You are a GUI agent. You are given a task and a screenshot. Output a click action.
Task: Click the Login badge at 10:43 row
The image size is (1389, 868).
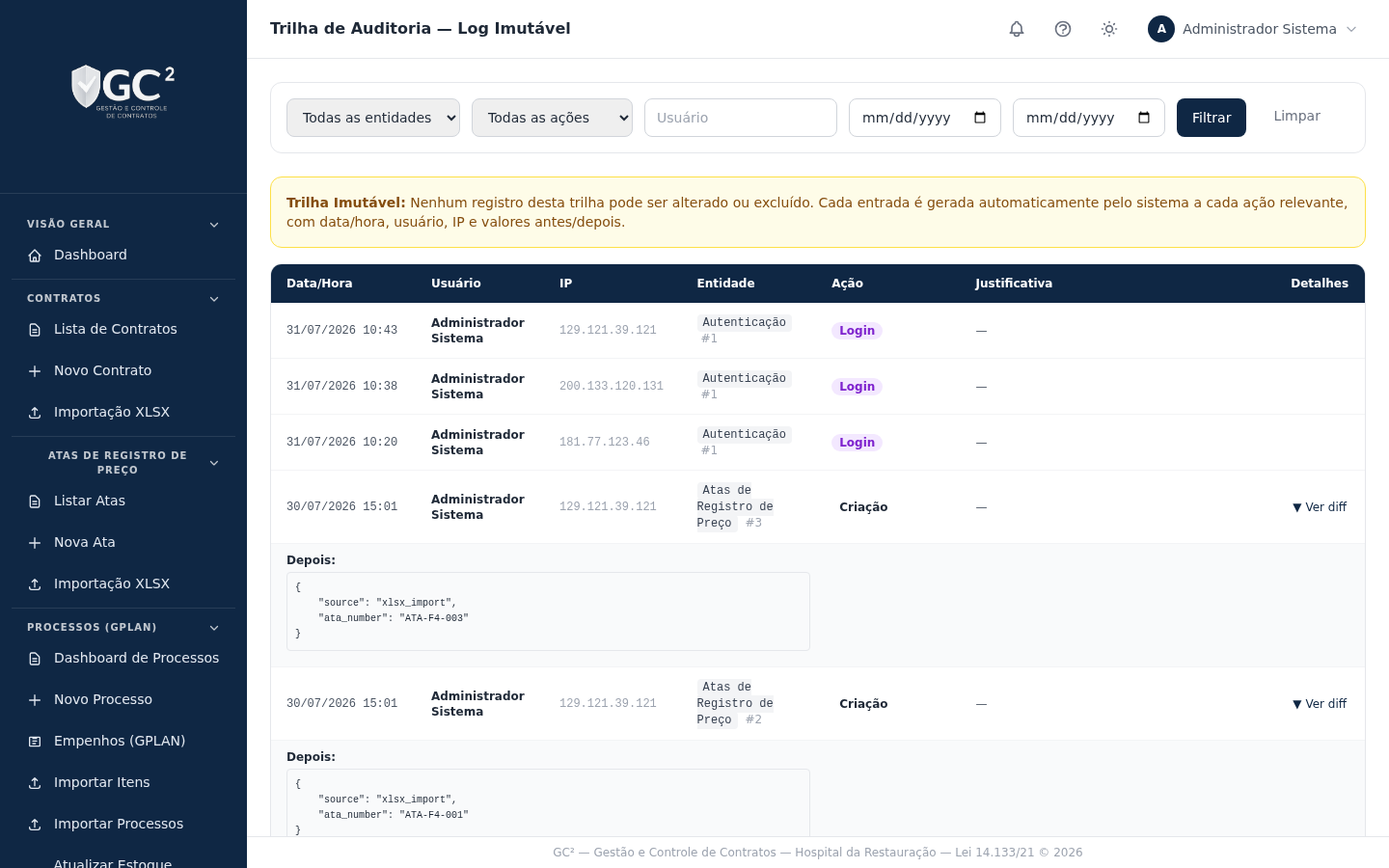(x=857, y=331)
